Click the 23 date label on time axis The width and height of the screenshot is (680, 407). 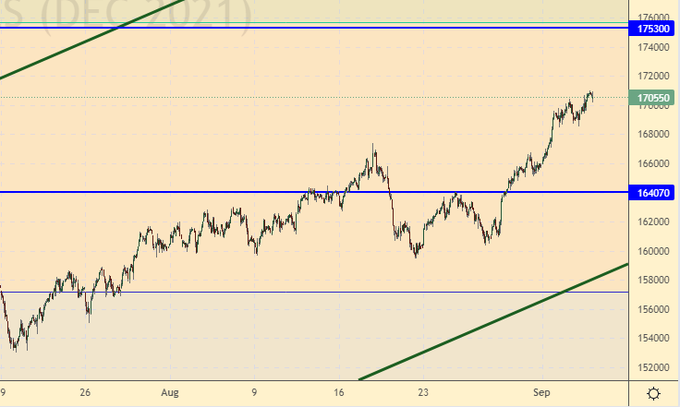click(423, 393)
